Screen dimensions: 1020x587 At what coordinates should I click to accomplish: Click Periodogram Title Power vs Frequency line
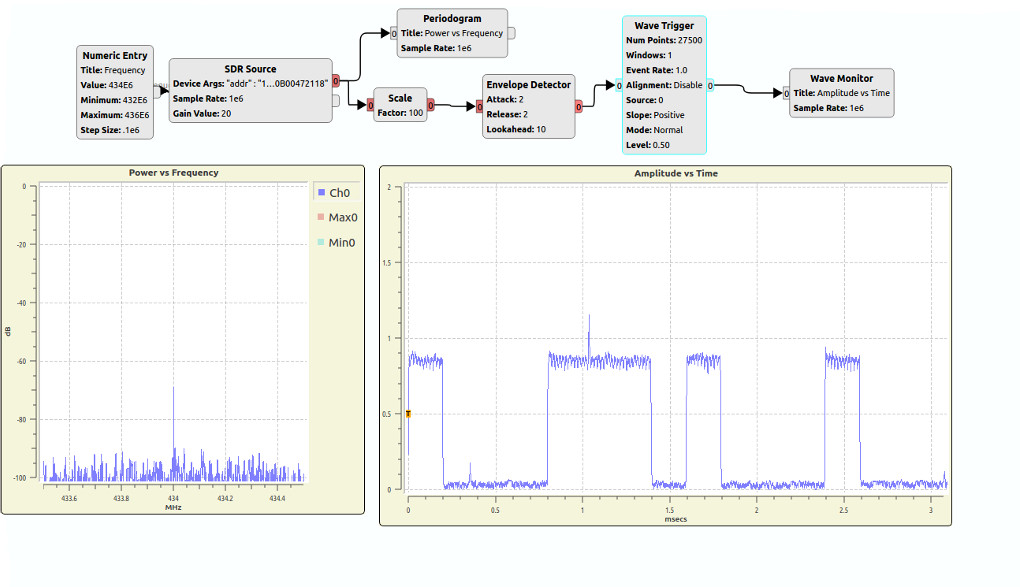click(452, 33)
